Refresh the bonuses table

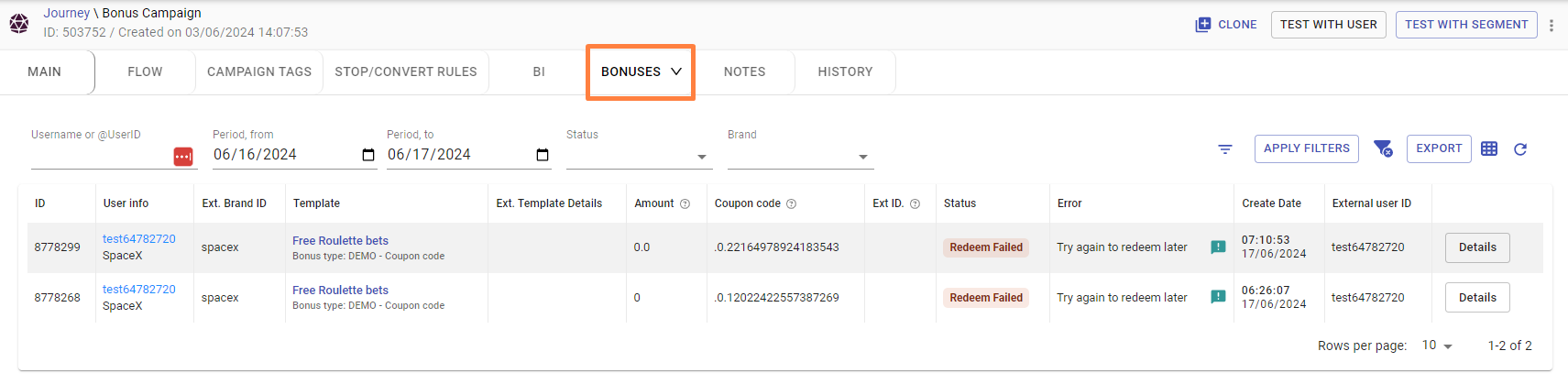coord(1520,148)
